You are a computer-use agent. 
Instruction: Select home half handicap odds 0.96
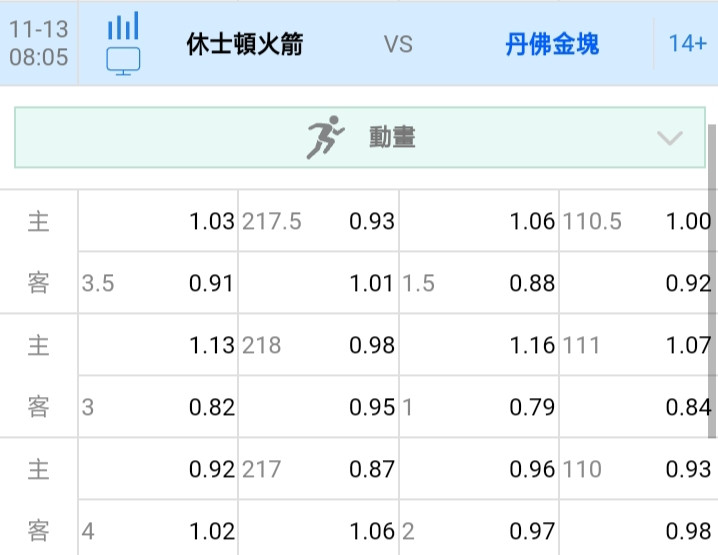point(532,469)
